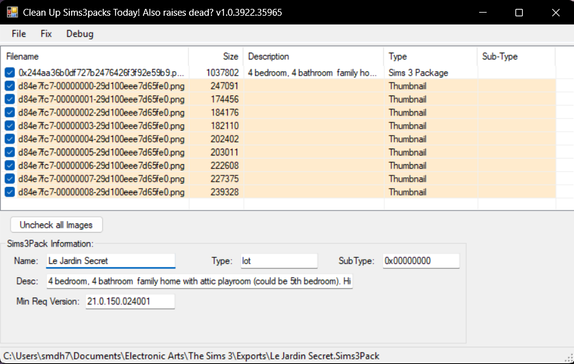Sort list by Filename column header

click(x=95, y=56)
